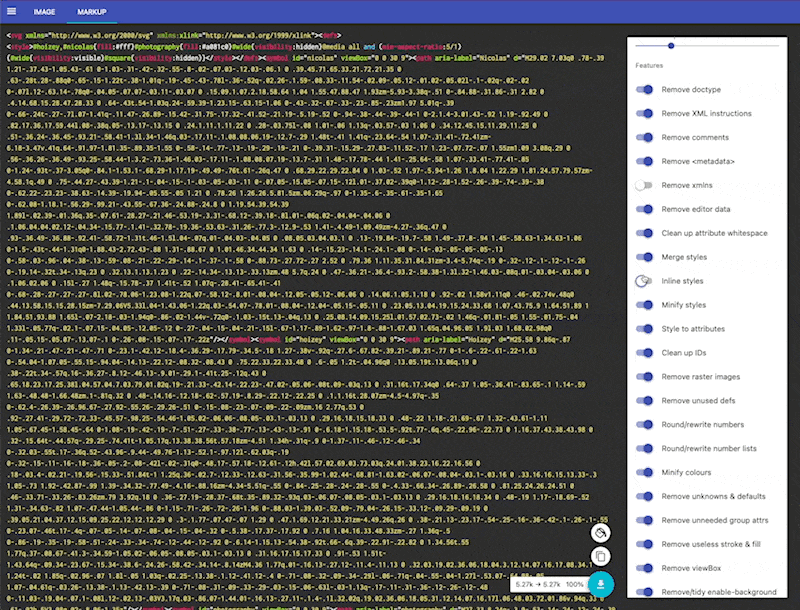The image size is (800, 610).
Task: Toggle Remove/tidy enable-background switch
Action: click(x=644, y=592)
